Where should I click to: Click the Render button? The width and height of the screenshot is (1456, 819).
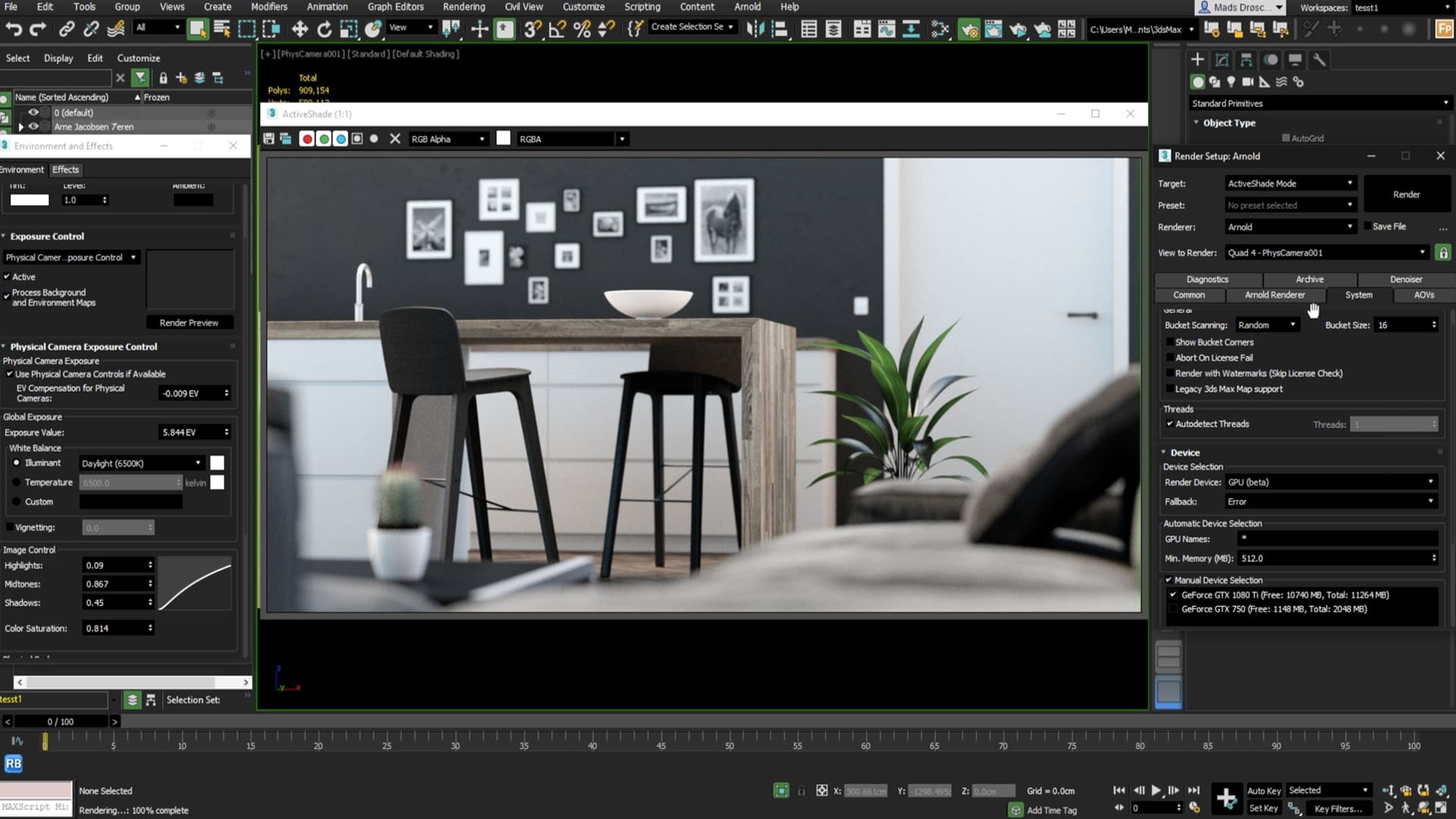click(x=1406, y=194)
